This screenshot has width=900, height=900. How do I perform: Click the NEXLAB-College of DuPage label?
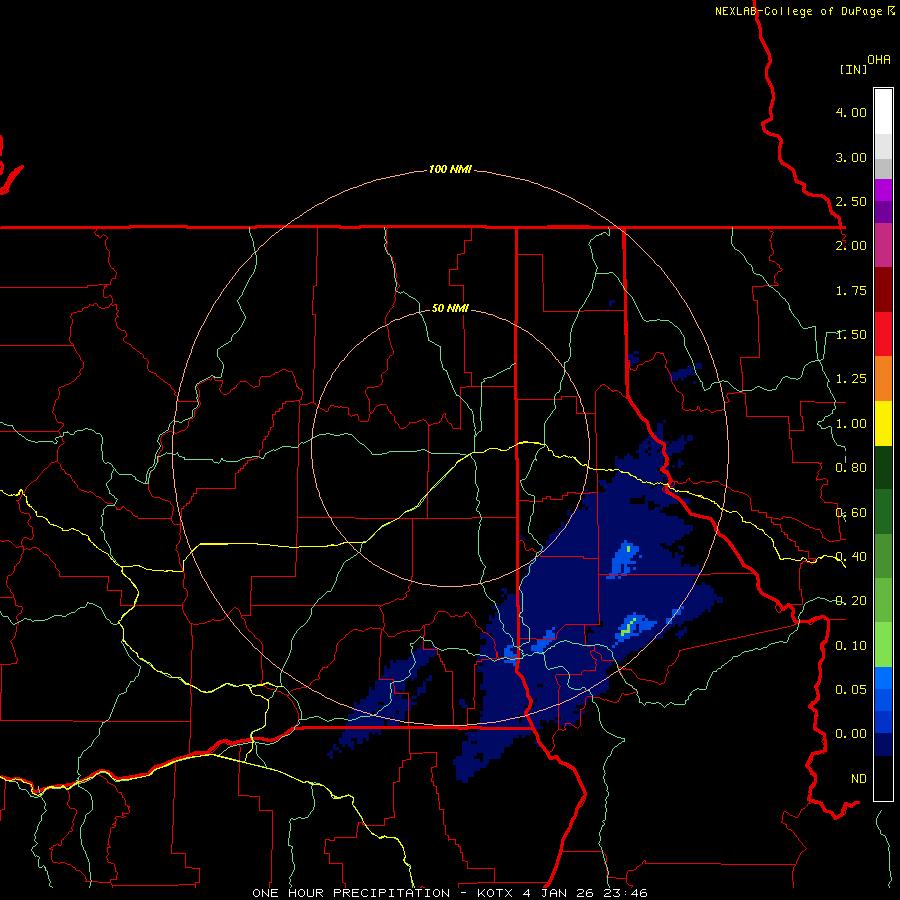tap(801, 11)
